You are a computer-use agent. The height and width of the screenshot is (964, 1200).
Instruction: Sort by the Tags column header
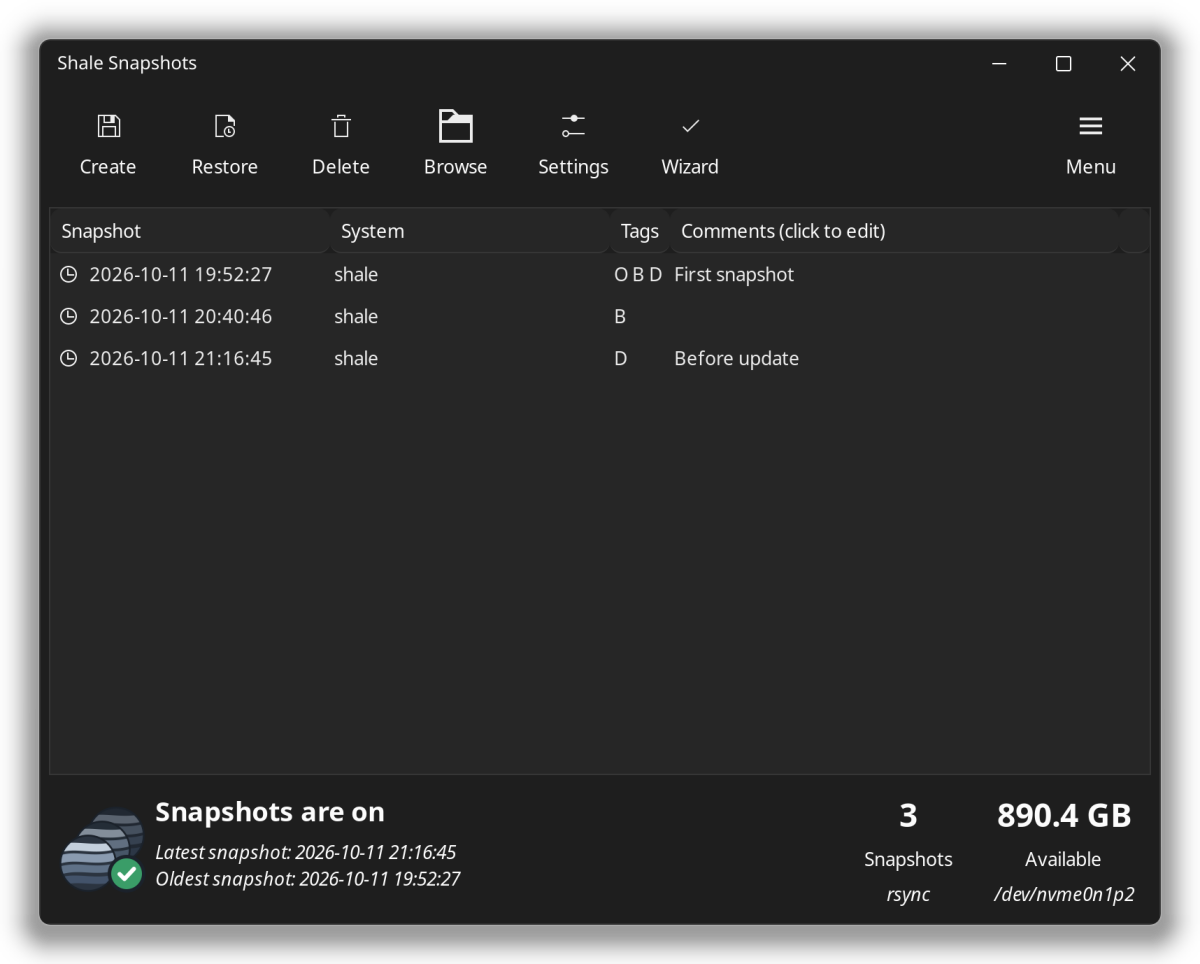coord(640,231)
